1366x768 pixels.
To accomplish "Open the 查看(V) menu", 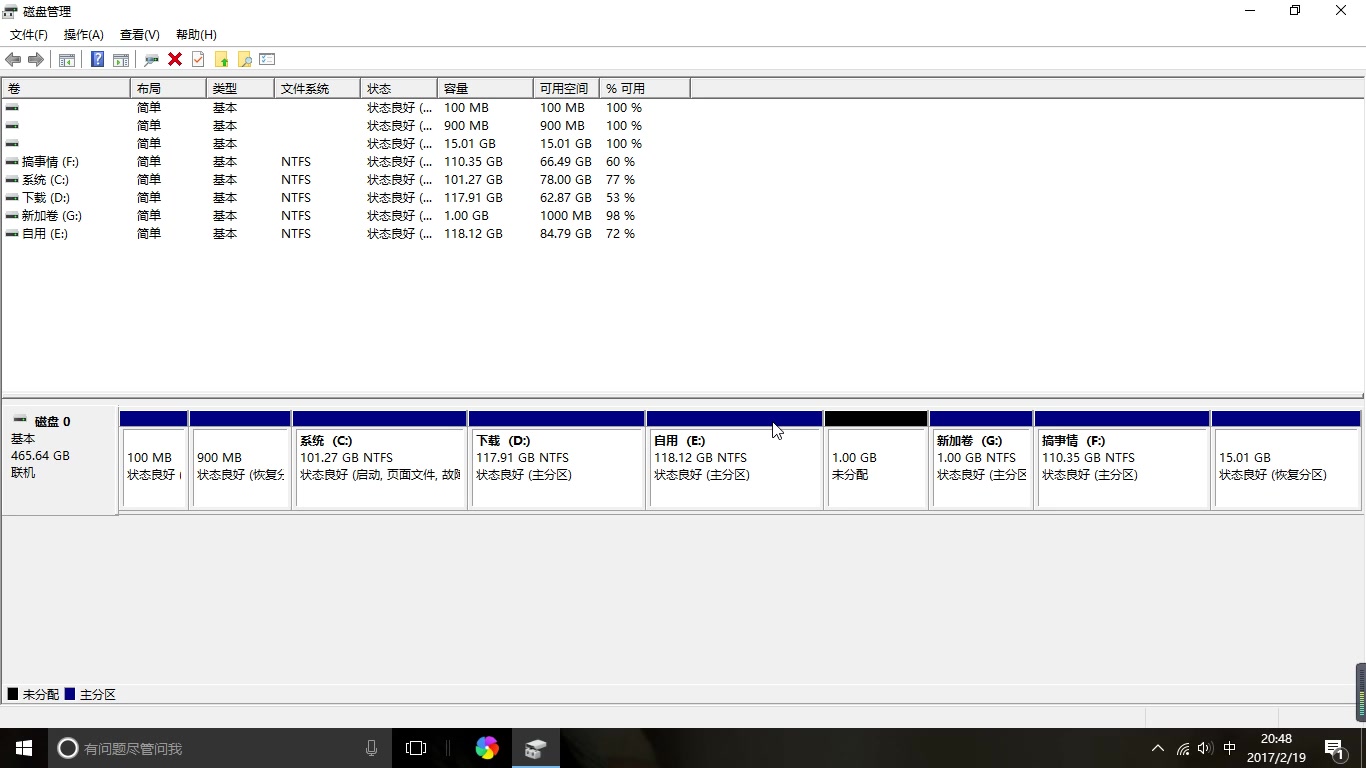I will point(140,35).
